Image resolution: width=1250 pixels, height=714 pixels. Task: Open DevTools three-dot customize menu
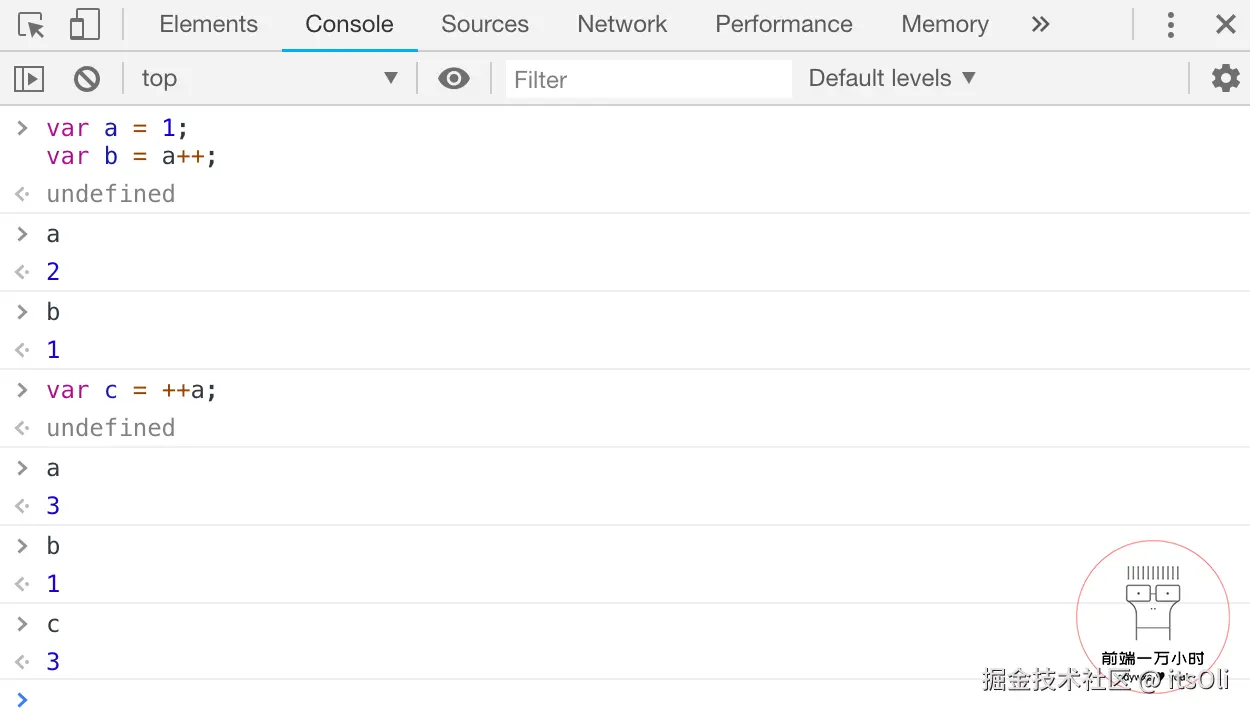pos(1170,25)
